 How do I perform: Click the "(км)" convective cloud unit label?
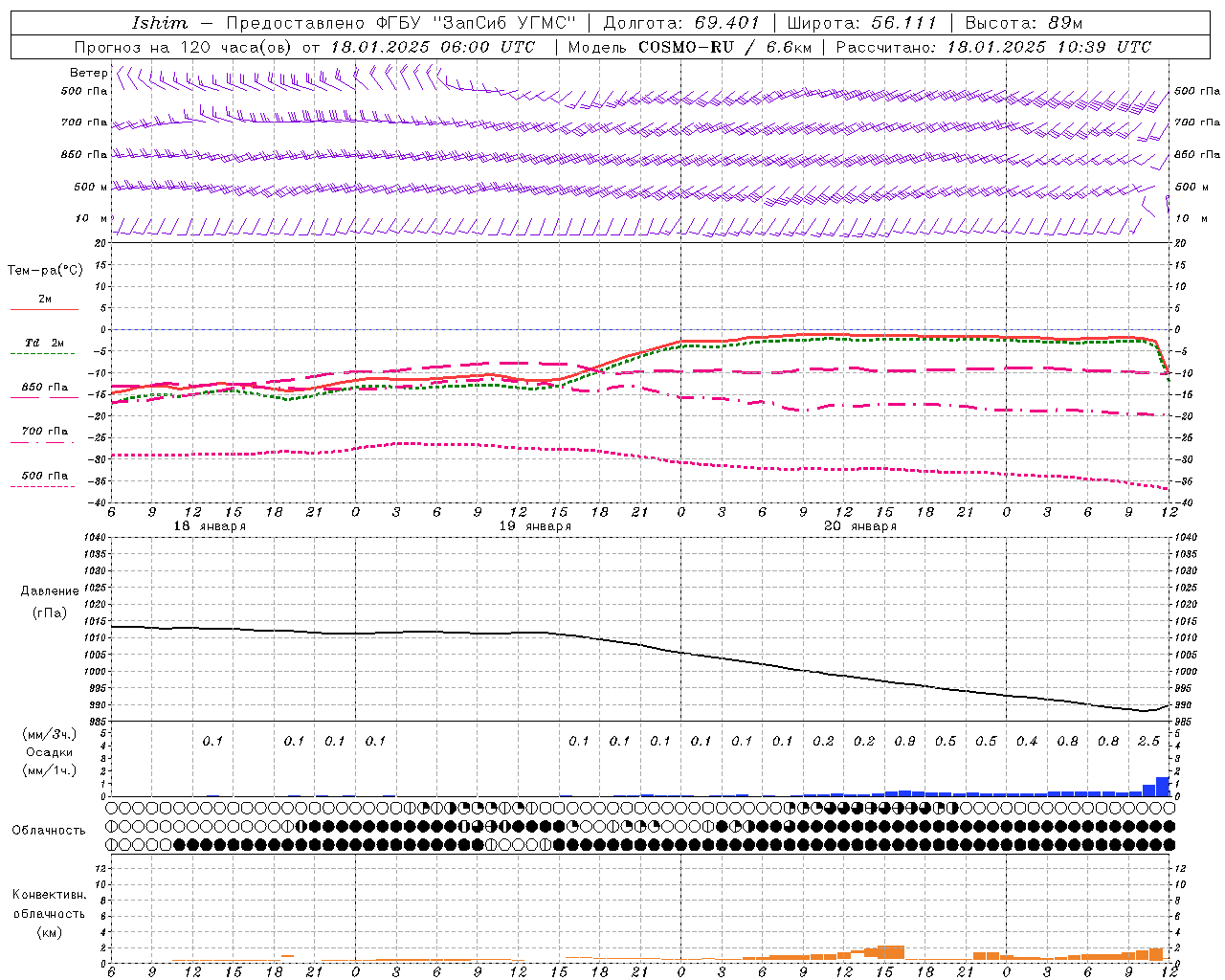coord(49,932)
